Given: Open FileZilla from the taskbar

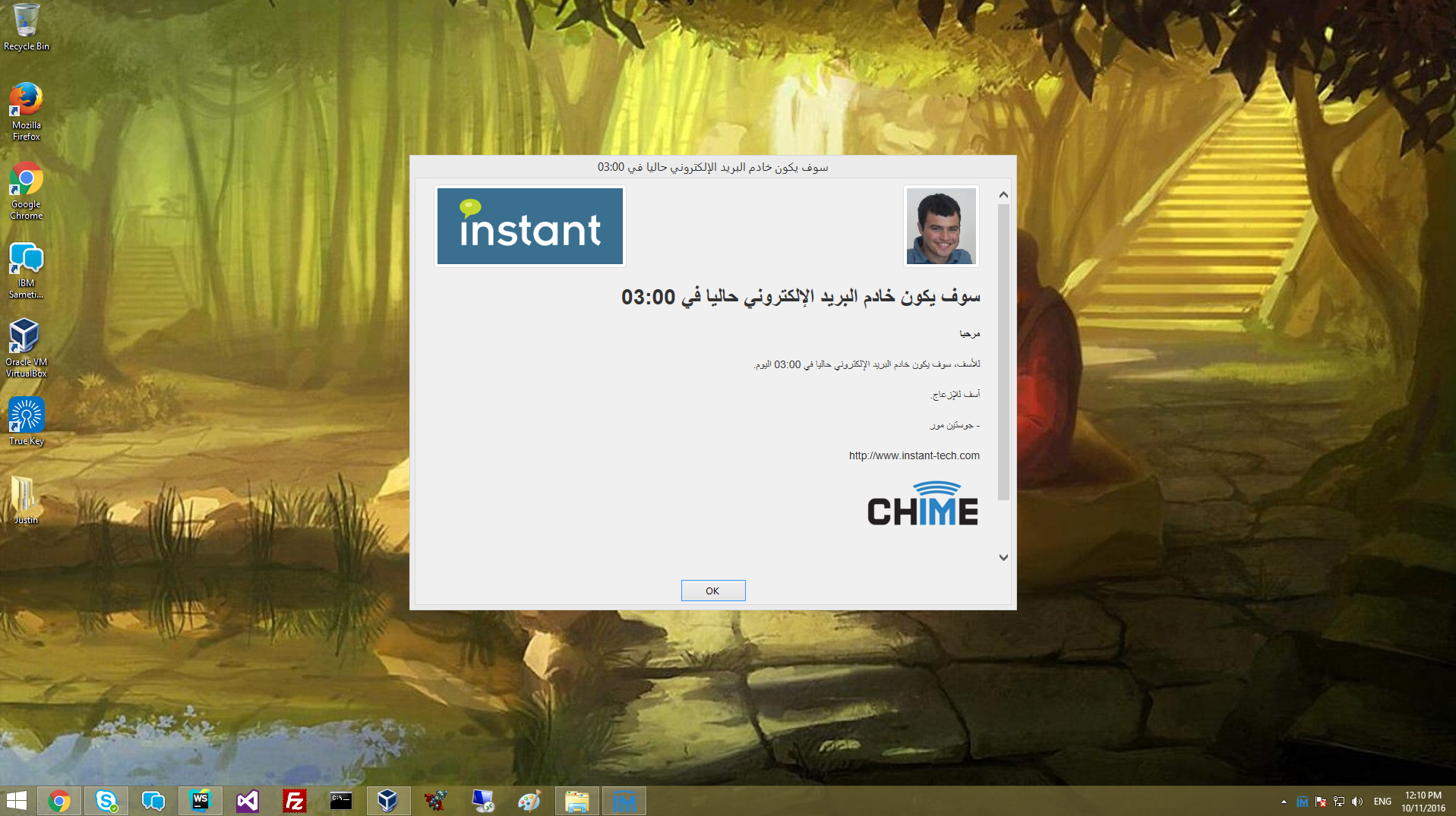Looking at the screenshot, I should (295, 801).
